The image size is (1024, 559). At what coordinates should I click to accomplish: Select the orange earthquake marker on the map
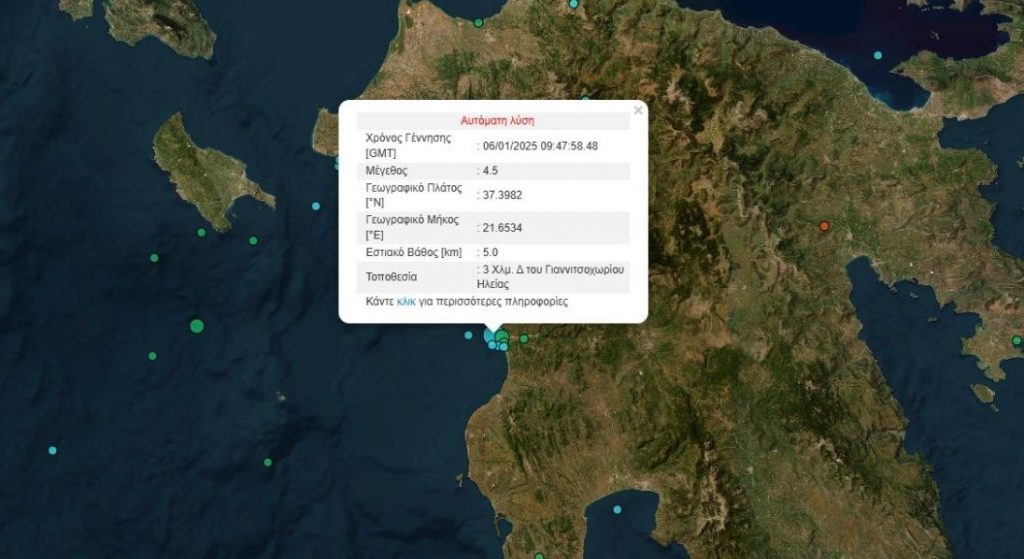[x=824, y=227]
